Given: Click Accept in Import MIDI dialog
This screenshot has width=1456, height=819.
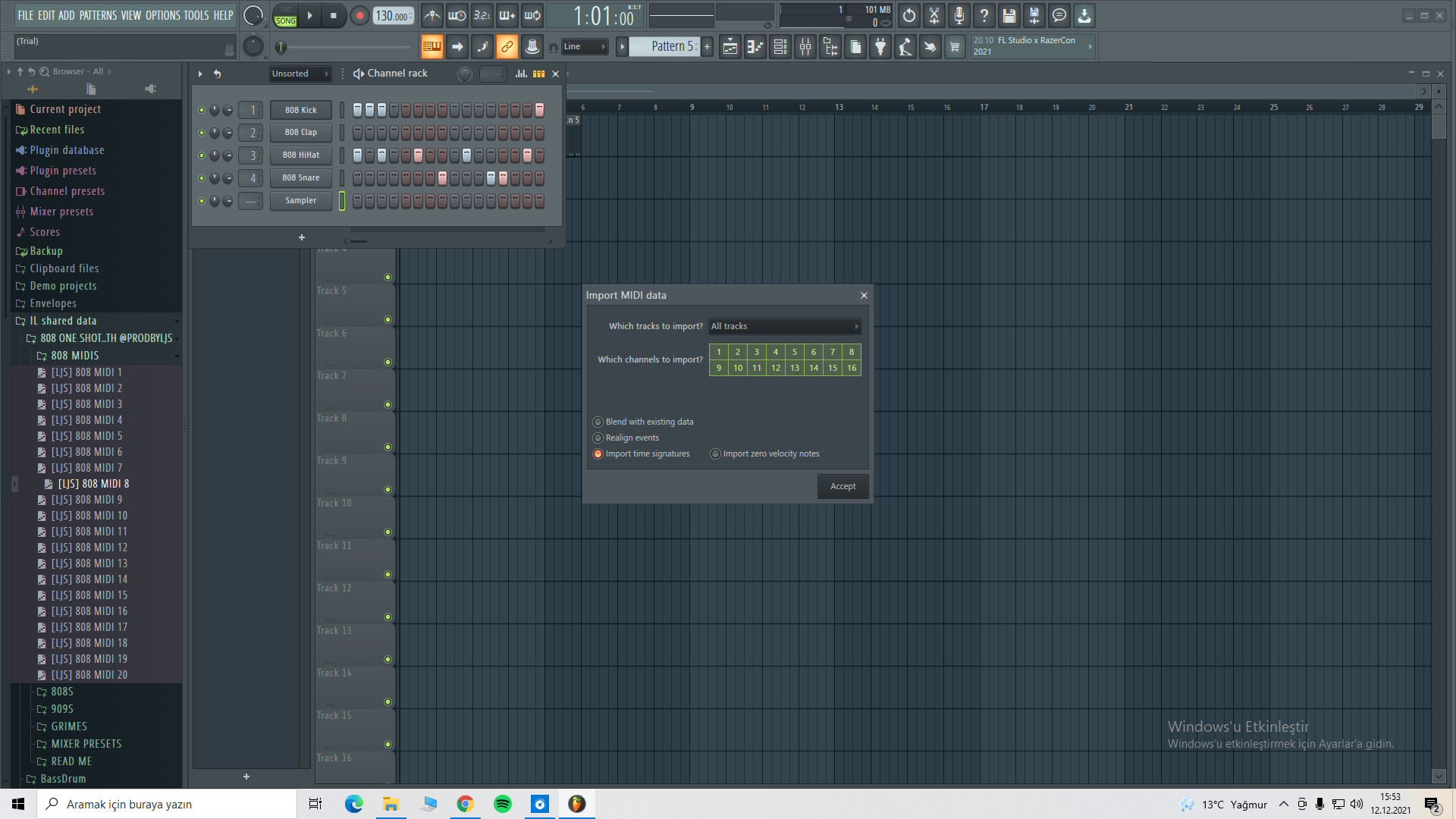Looking at the screenshot, I should coord(843,486).
